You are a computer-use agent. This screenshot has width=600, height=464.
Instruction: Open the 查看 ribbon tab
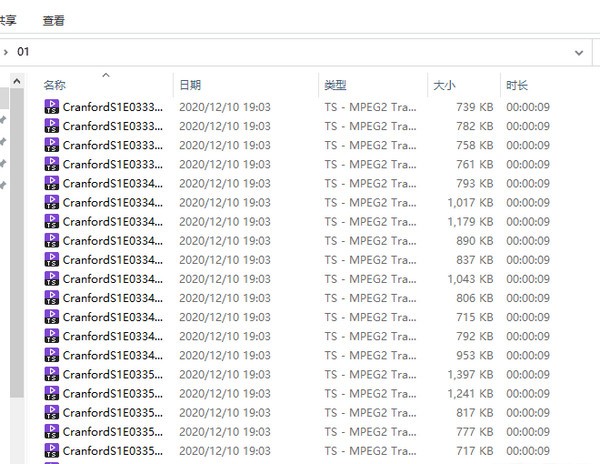[x=54, y=20]
